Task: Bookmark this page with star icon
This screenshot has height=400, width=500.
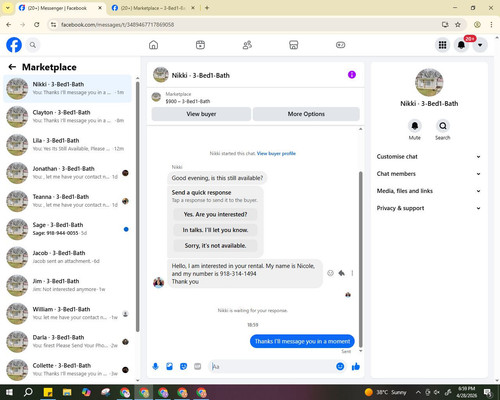Action: pyautogui.click(x=458, y=24)
